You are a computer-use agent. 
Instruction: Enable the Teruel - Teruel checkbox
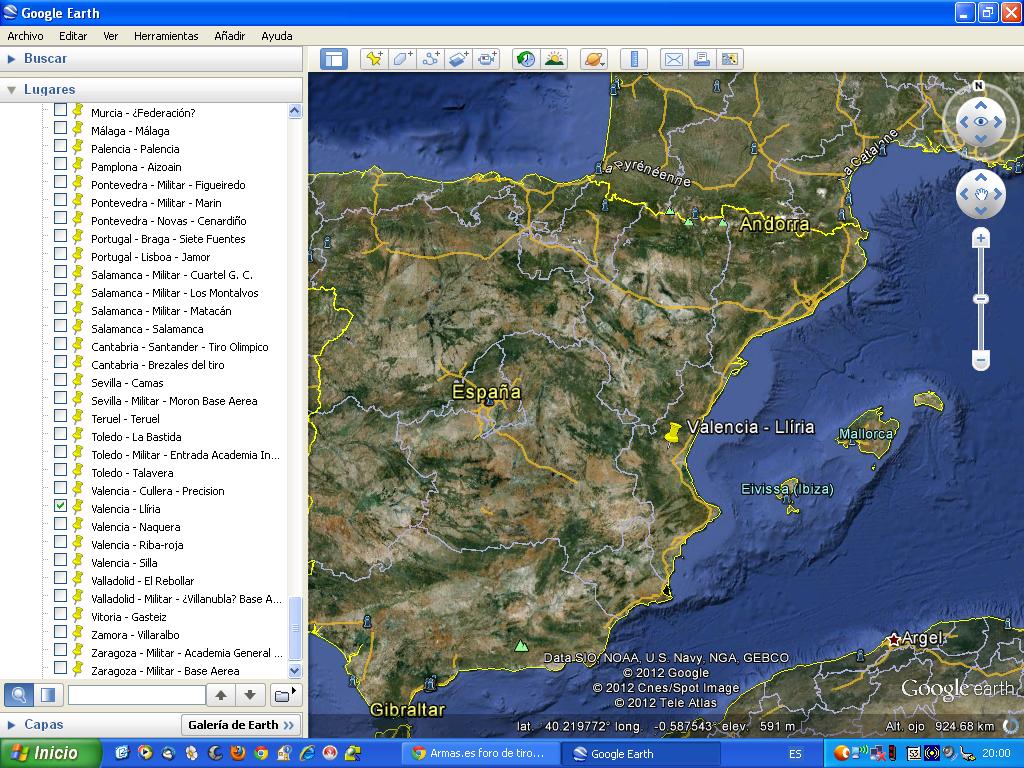click(x=61, y=417)
